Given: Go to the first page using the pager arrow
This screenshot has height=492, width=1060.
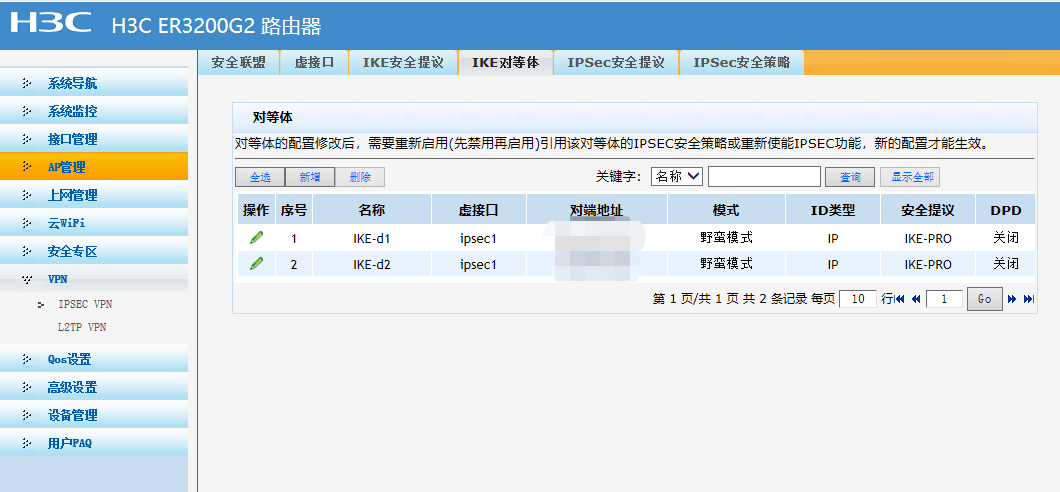Looking at the screenshot, I should (900, 299).
